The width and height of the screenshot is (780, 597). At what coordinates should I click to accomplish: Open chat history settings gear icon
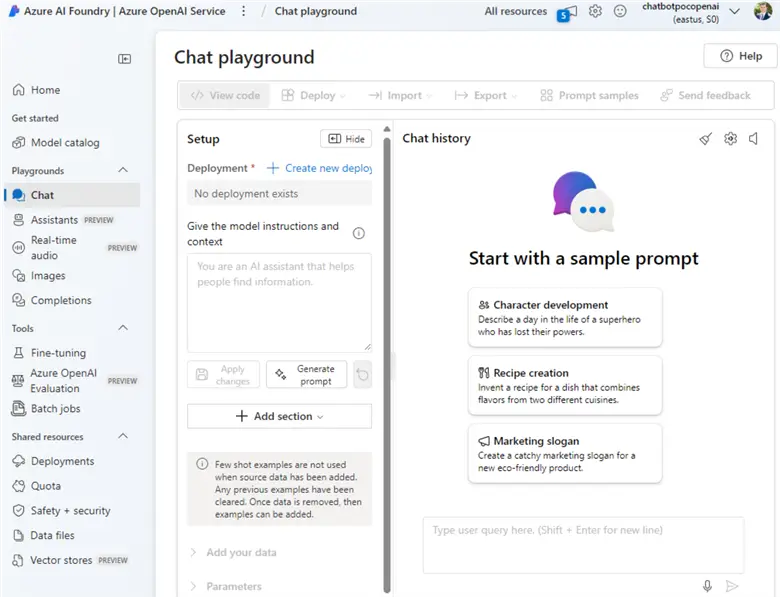tap(730, 138)
